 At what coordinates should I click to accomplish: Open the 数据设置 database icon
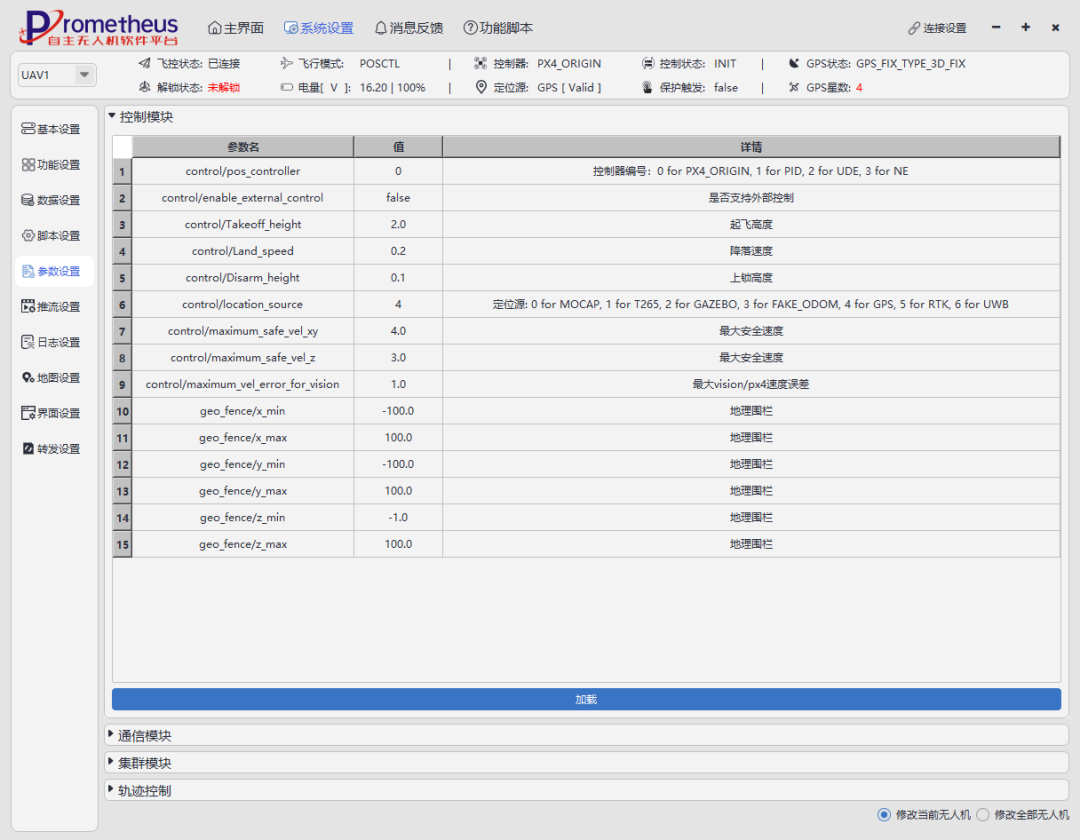pyautogui.click(x=28, y=200)
